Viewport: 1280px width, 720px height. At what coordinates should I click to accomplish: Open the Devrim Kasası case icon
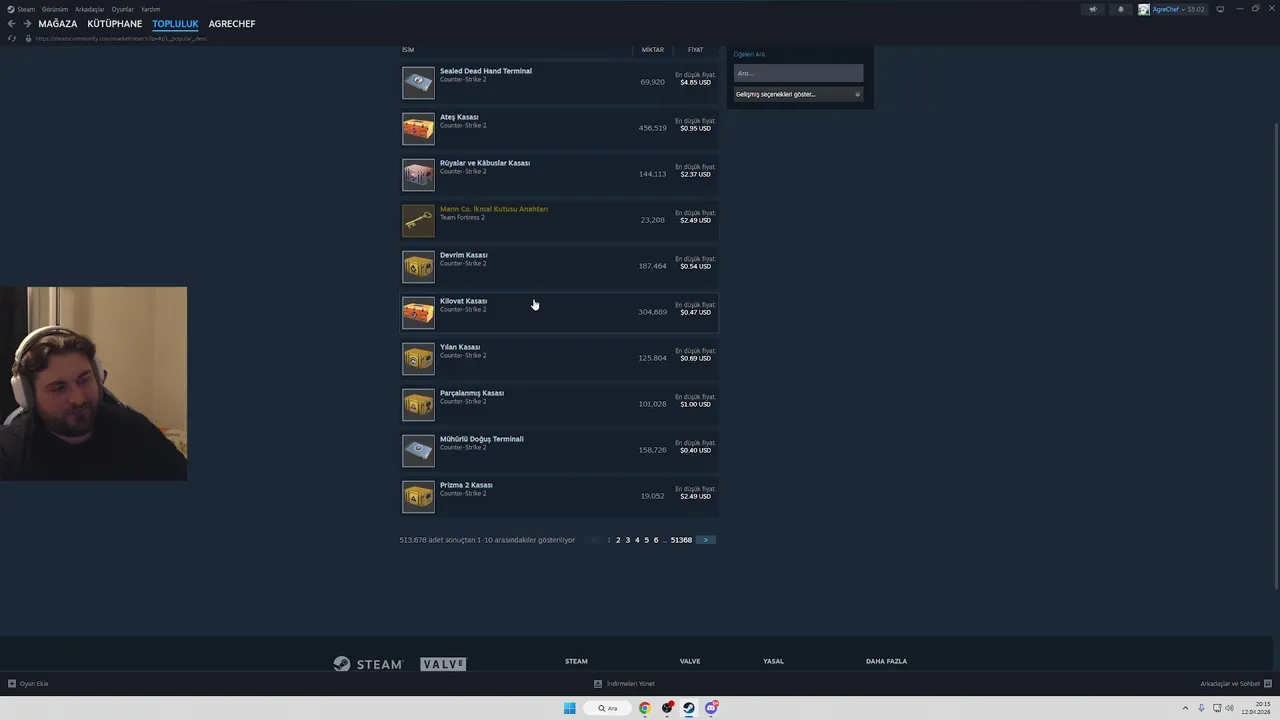tap(418, 267)
